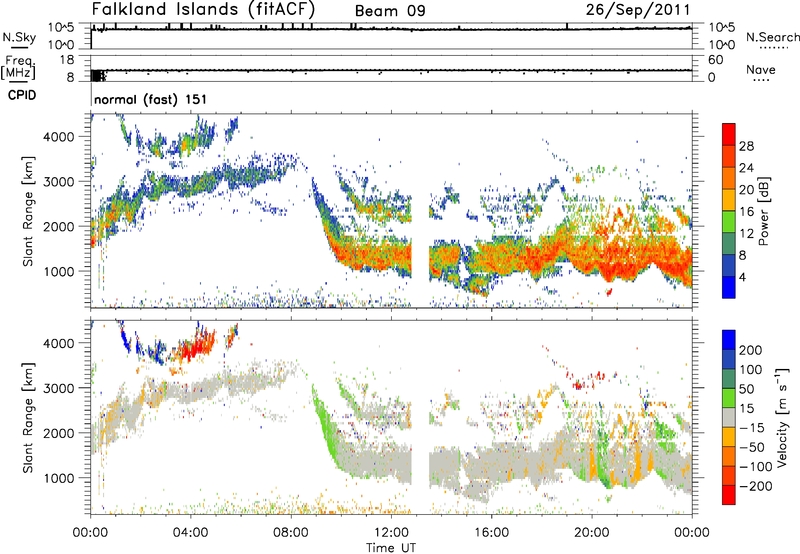
Task: Click the '4000' tick of power panel
Action: 58,137
